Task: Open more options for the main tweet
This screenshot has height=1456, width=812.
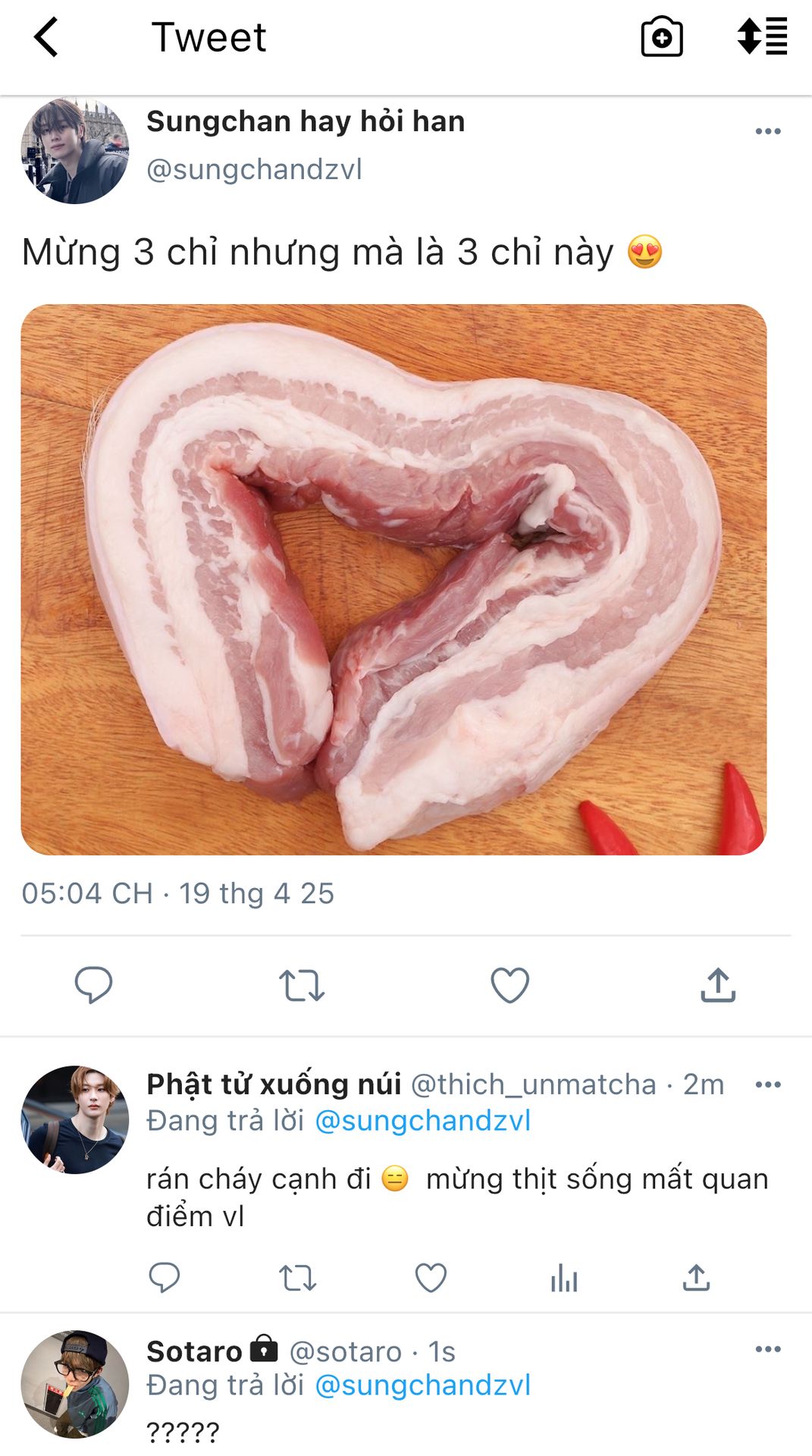Action: pyautogui.click(x=767, y=131)
